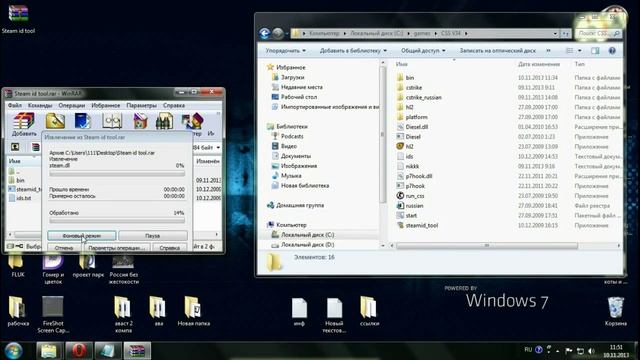Select the ссылки folder on desktop
This screenshot has height=360, width=640.
coord(369,312)
